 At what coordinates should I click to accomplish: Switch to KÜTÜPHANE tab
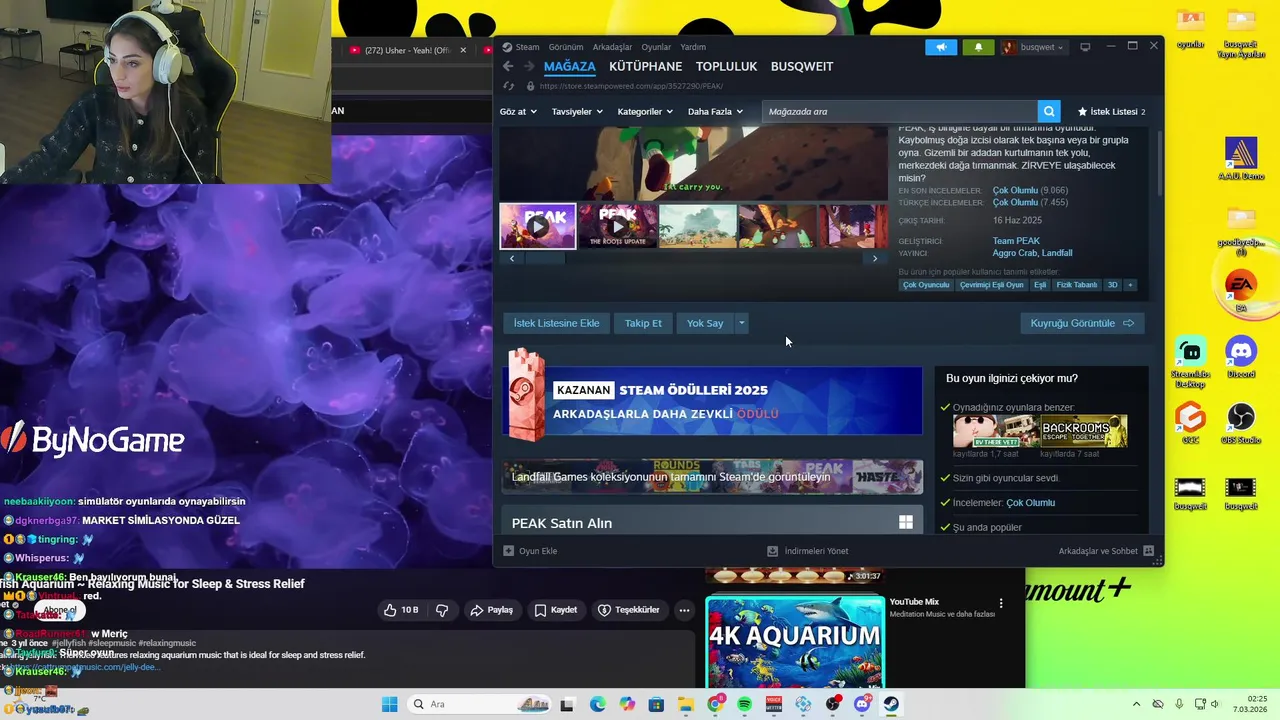[645, 66]
